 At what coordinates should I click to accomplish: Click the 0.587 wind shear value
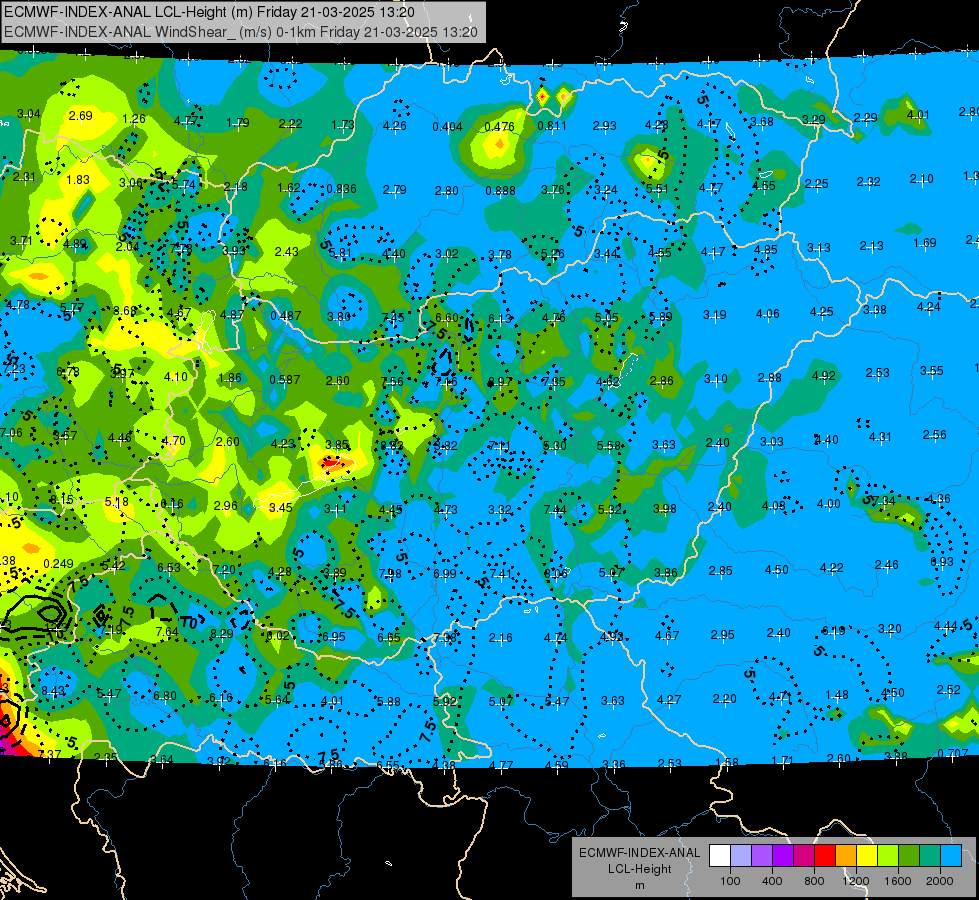pos(285,380)
